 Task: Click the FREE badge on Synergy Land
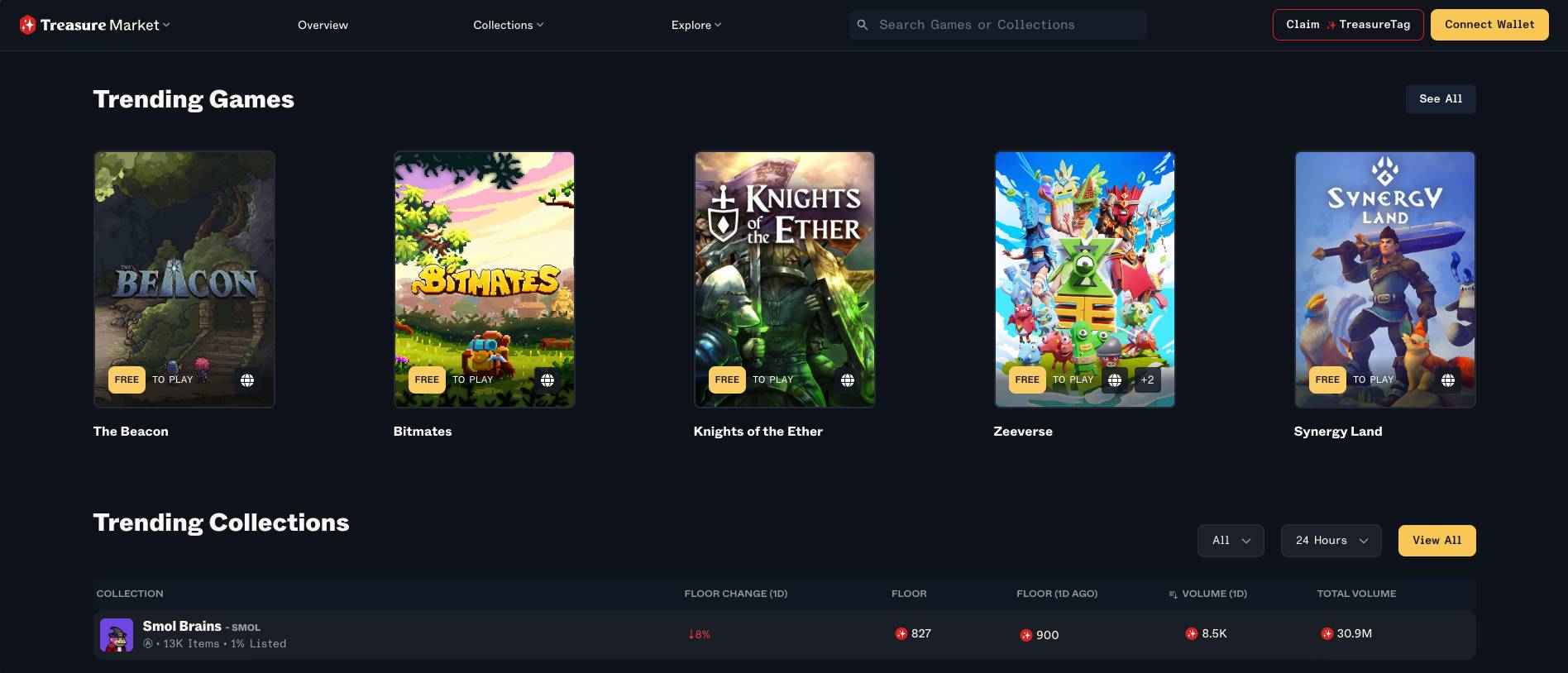[x=1327, y=379]
